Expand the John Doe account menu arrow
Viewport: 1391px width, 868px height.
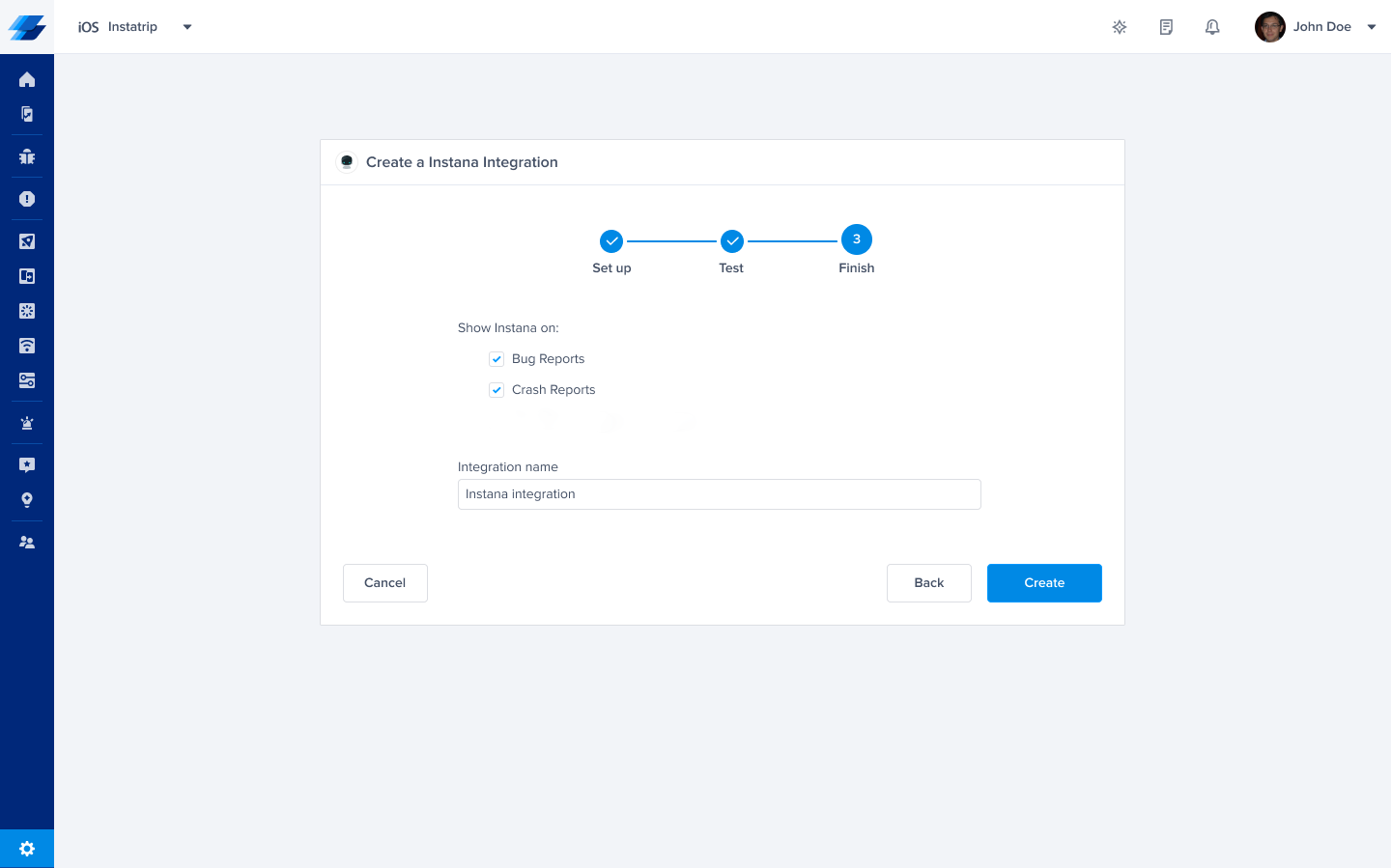tap(1372, 27)
